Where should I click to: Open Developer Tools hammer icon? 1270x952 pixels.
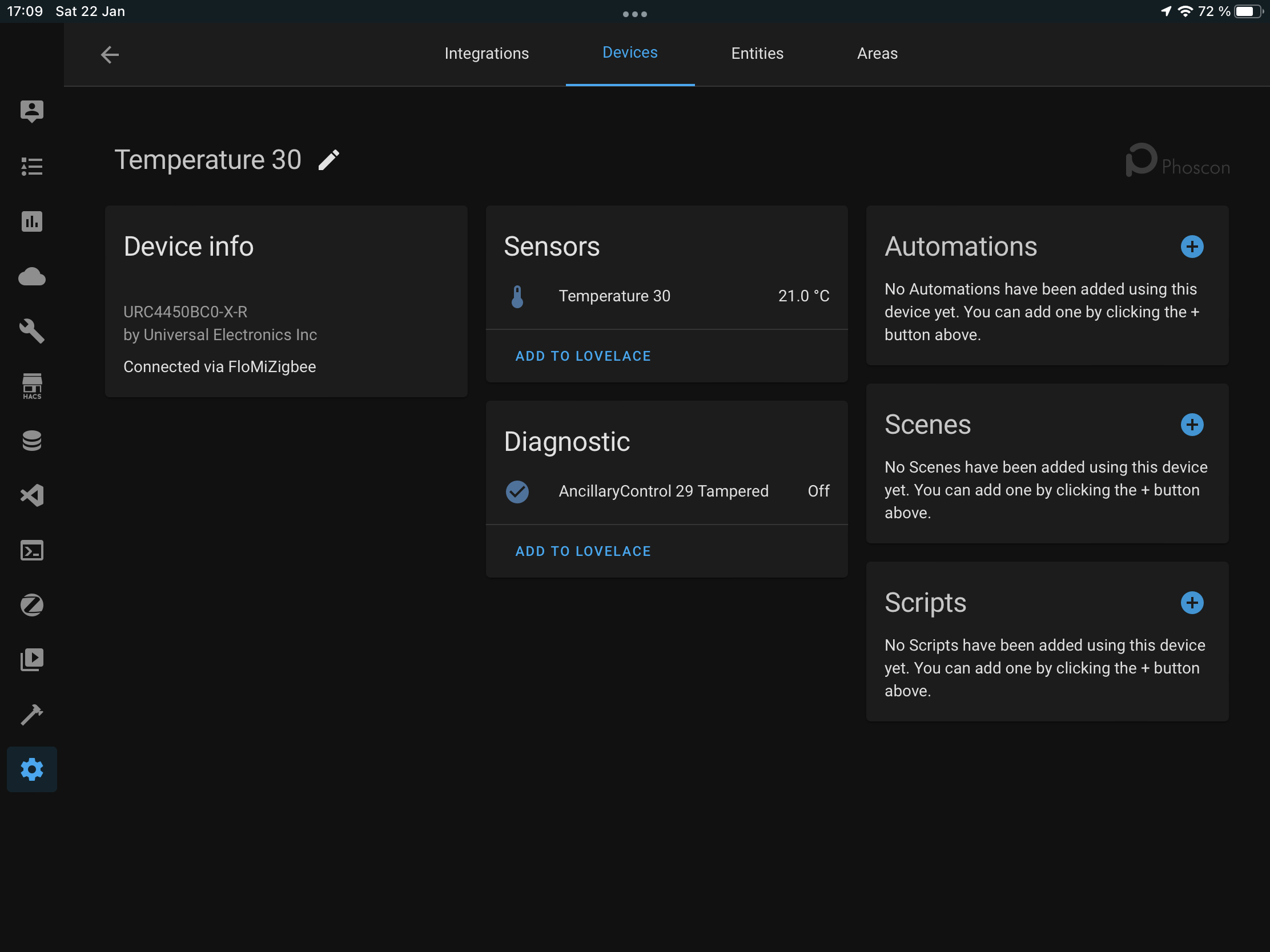31,715
